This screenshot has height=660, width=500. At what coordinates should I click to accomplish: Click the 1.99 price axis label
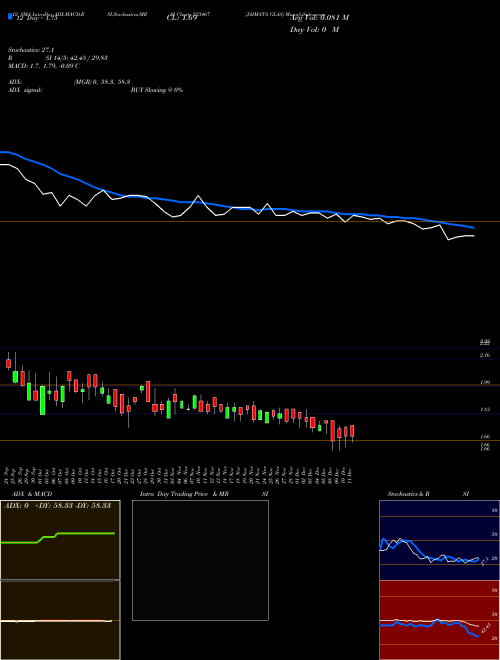[484, 383]
